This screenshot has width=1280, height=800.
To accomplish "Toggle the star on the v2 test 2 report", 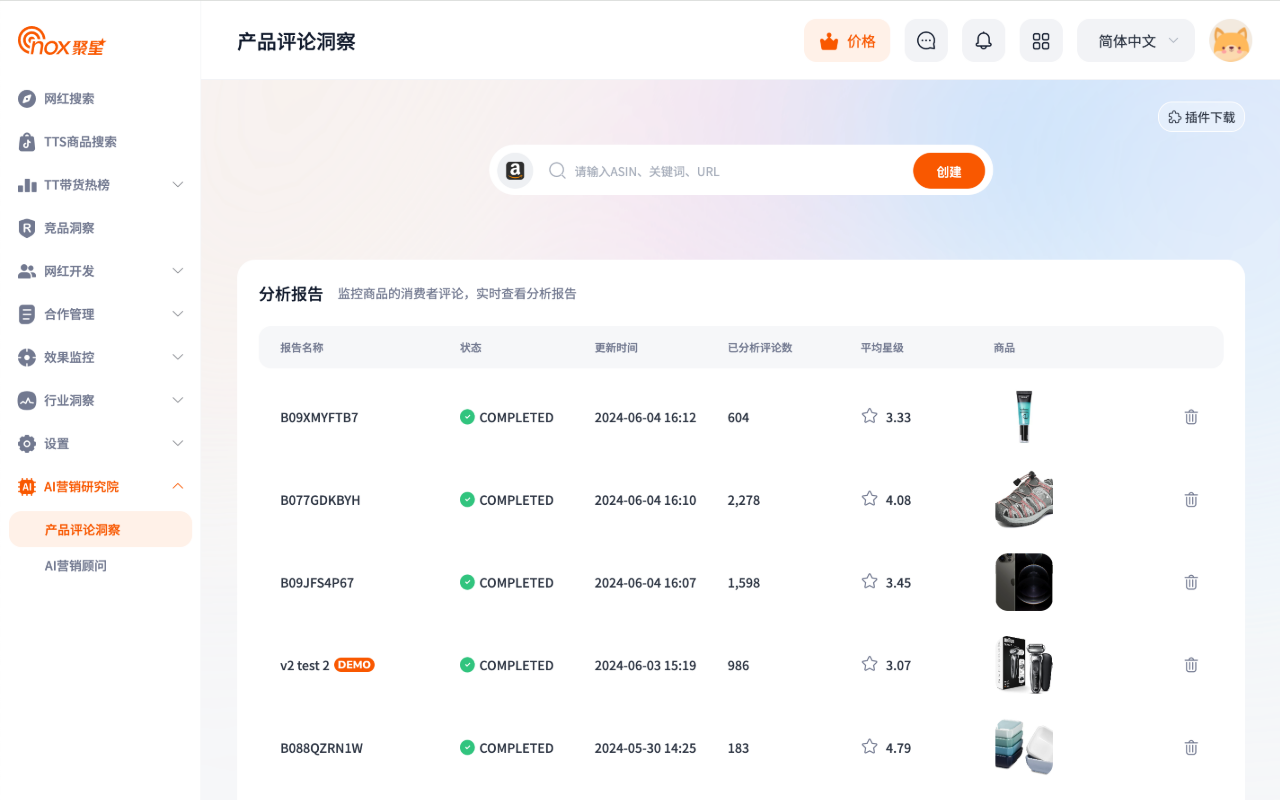I will [x=868, y=664].
